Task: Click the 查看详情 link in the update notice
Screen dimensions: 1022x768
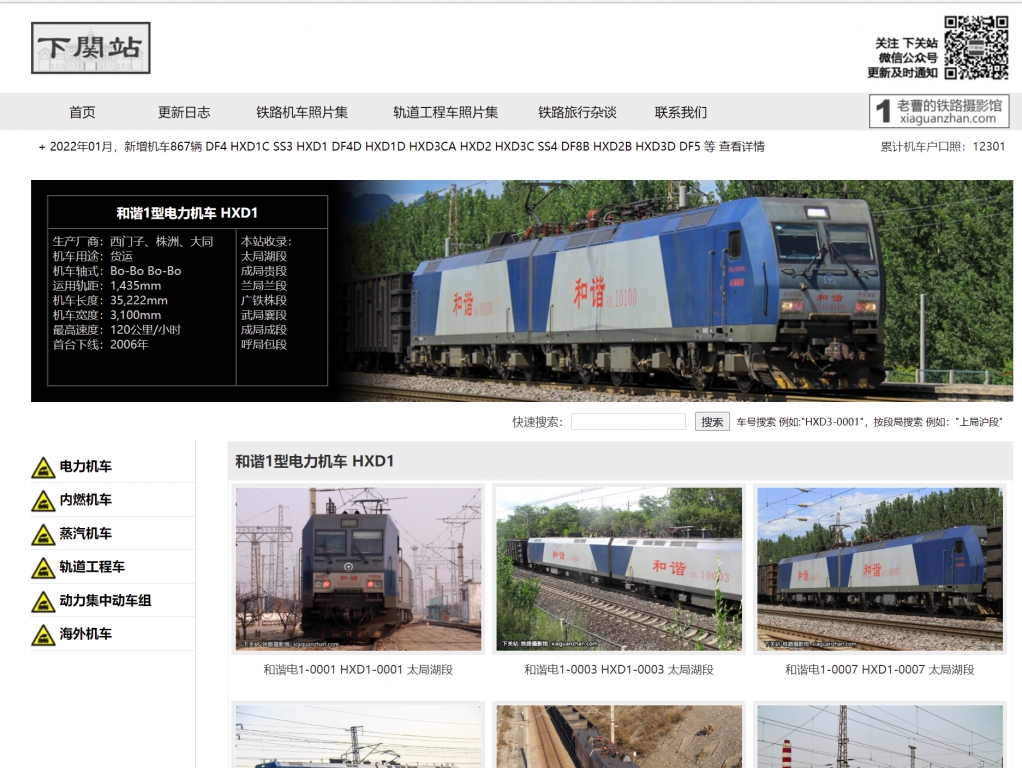Action: (742, 147)
